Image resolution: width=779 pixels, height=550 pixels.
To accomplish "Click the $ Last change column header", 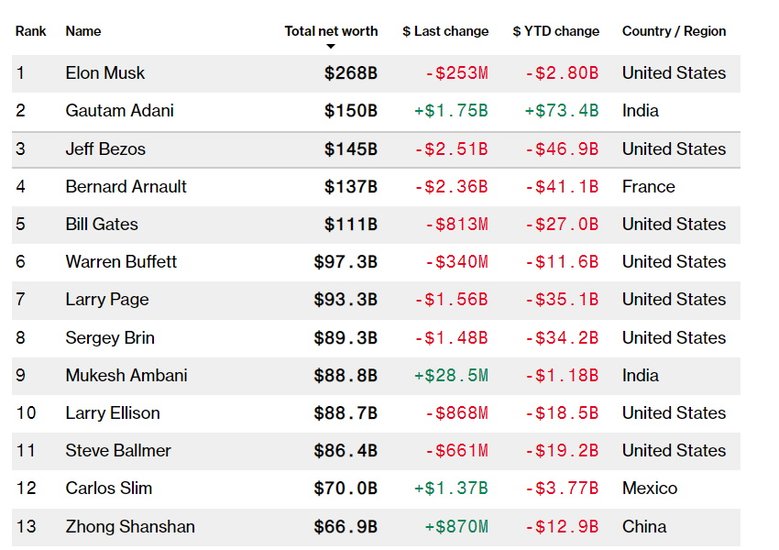I will [445, 31].
